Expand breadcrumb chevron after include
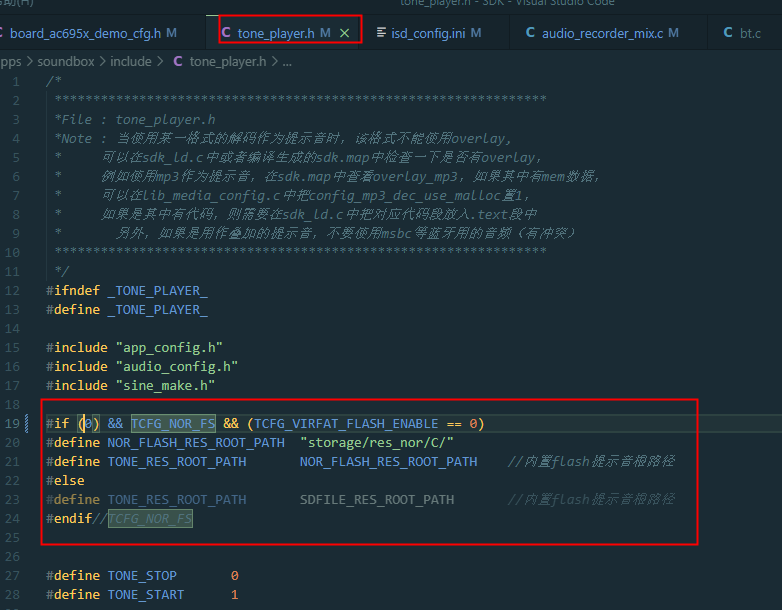 pyautogui.click(x=160, y=61)
